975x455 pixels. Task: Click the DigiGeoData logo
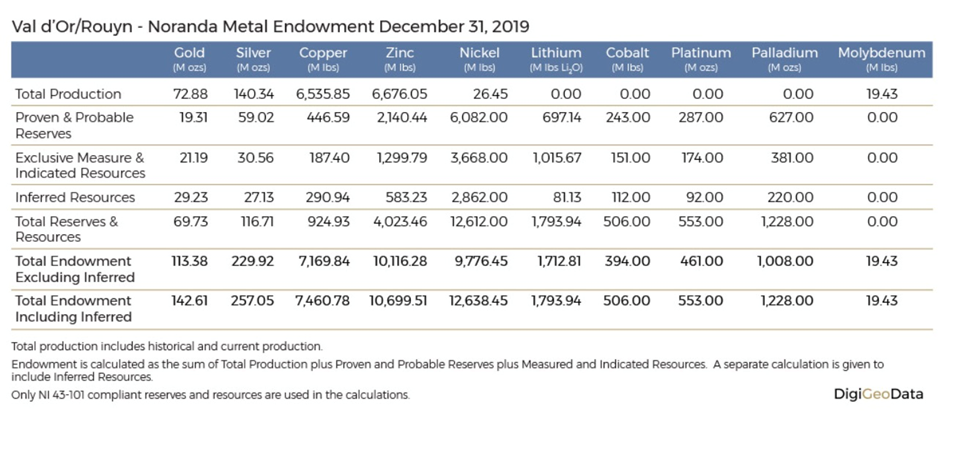click(878, 394)
